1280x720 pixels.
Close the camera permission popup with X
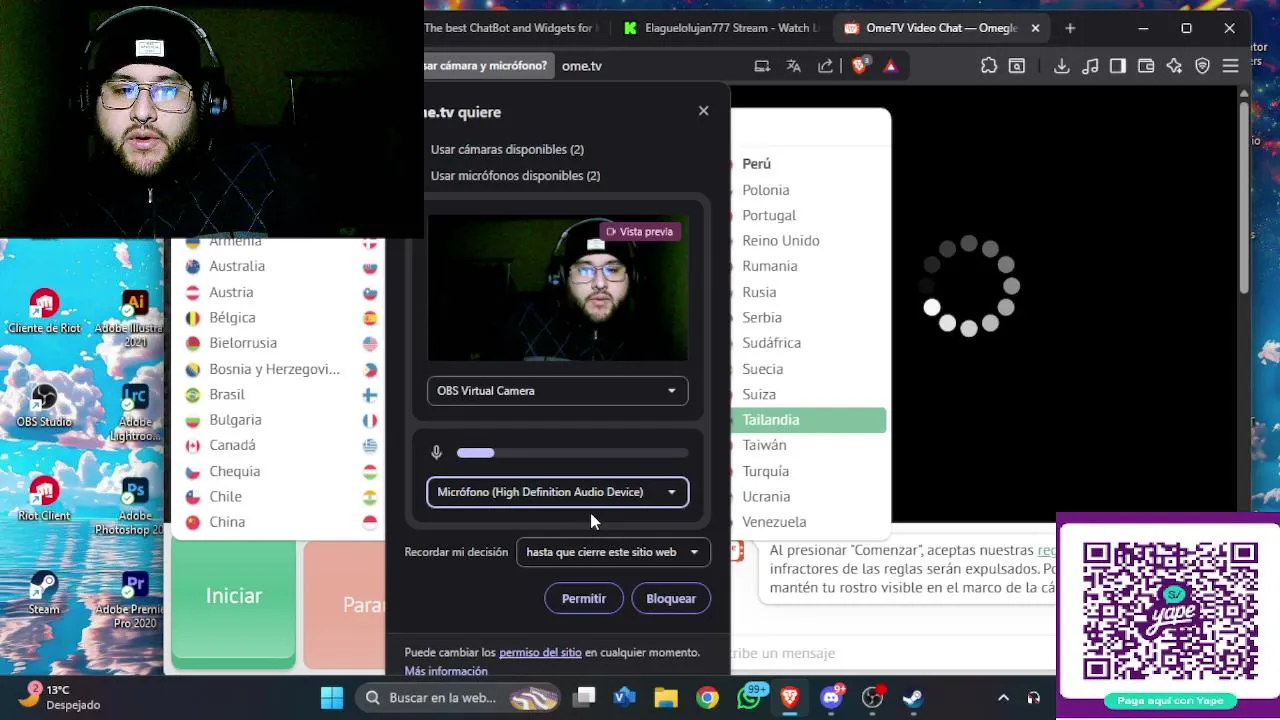(704, 111)
